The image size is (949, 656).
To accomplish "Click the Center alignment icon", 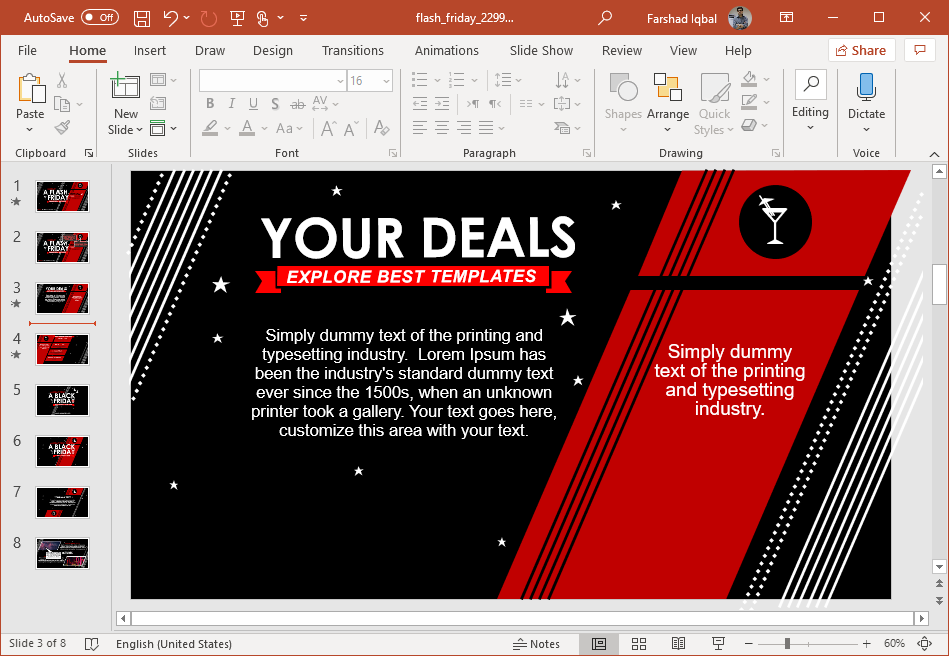I will click(441, 125).
